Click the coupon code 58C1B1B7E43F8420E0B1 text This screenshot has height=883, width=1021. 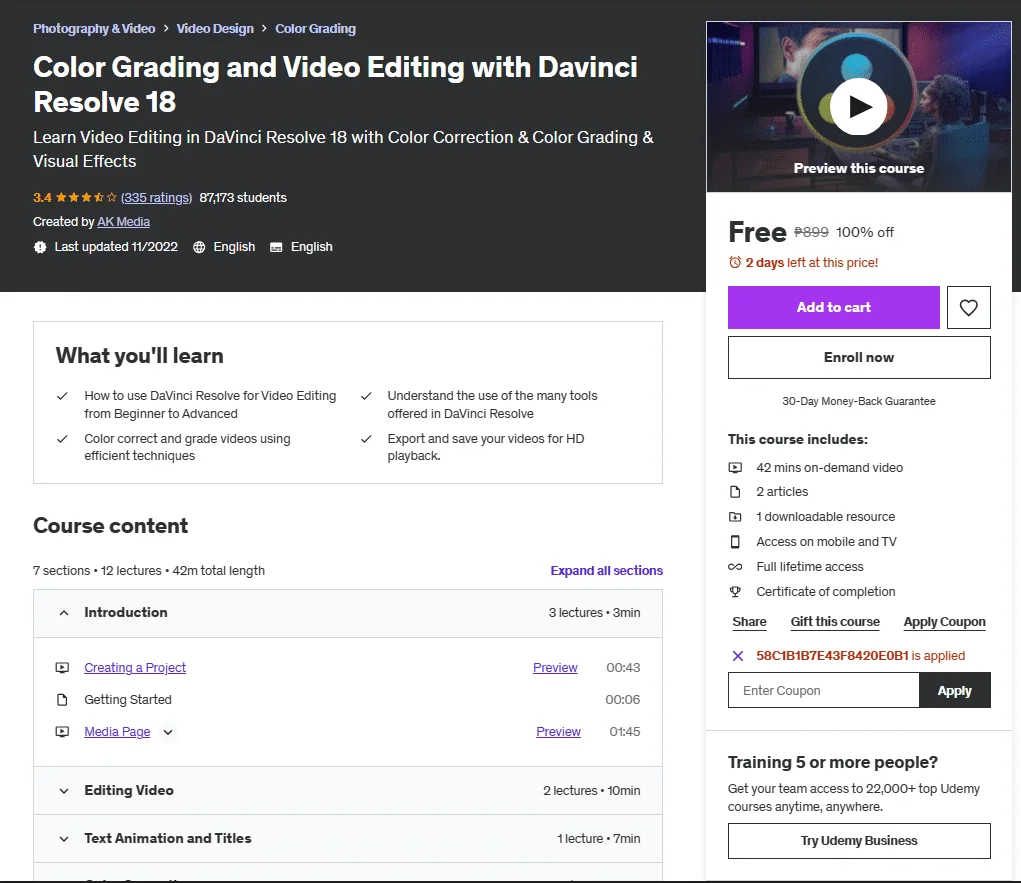point(832,656)
